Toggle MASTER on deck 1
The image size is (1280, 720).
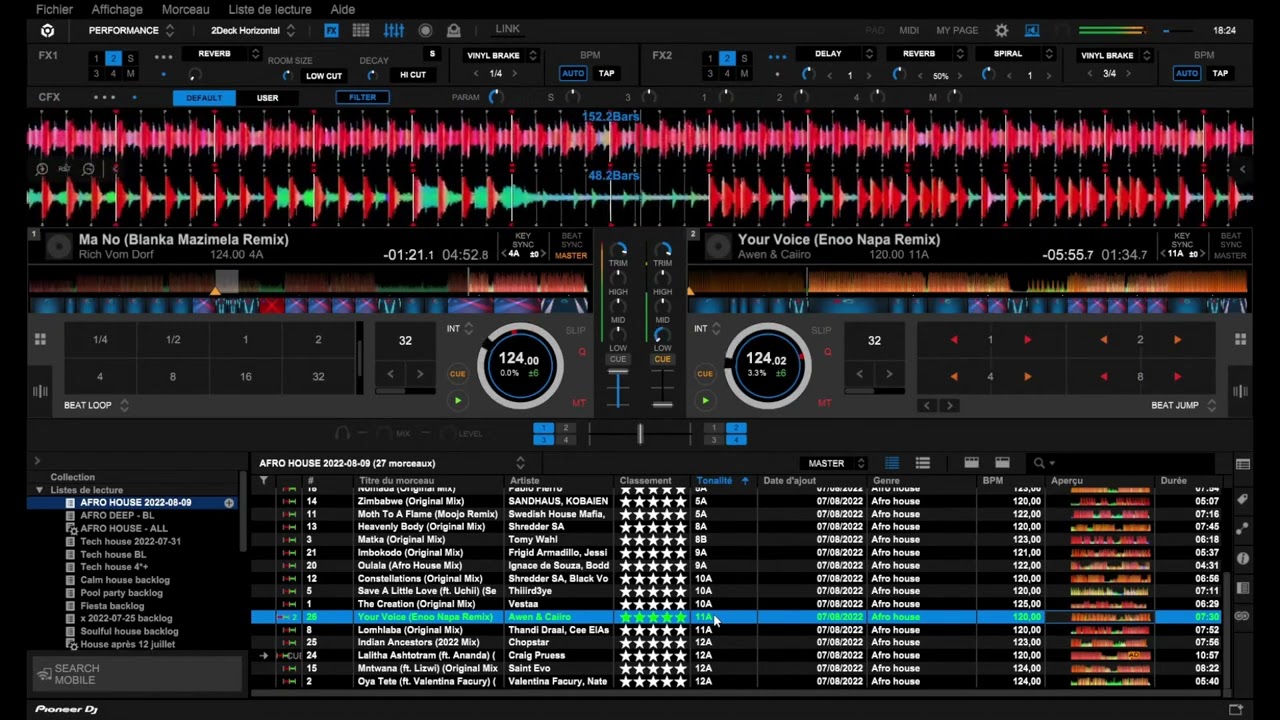pyautogui.click(x=571, y=256)
